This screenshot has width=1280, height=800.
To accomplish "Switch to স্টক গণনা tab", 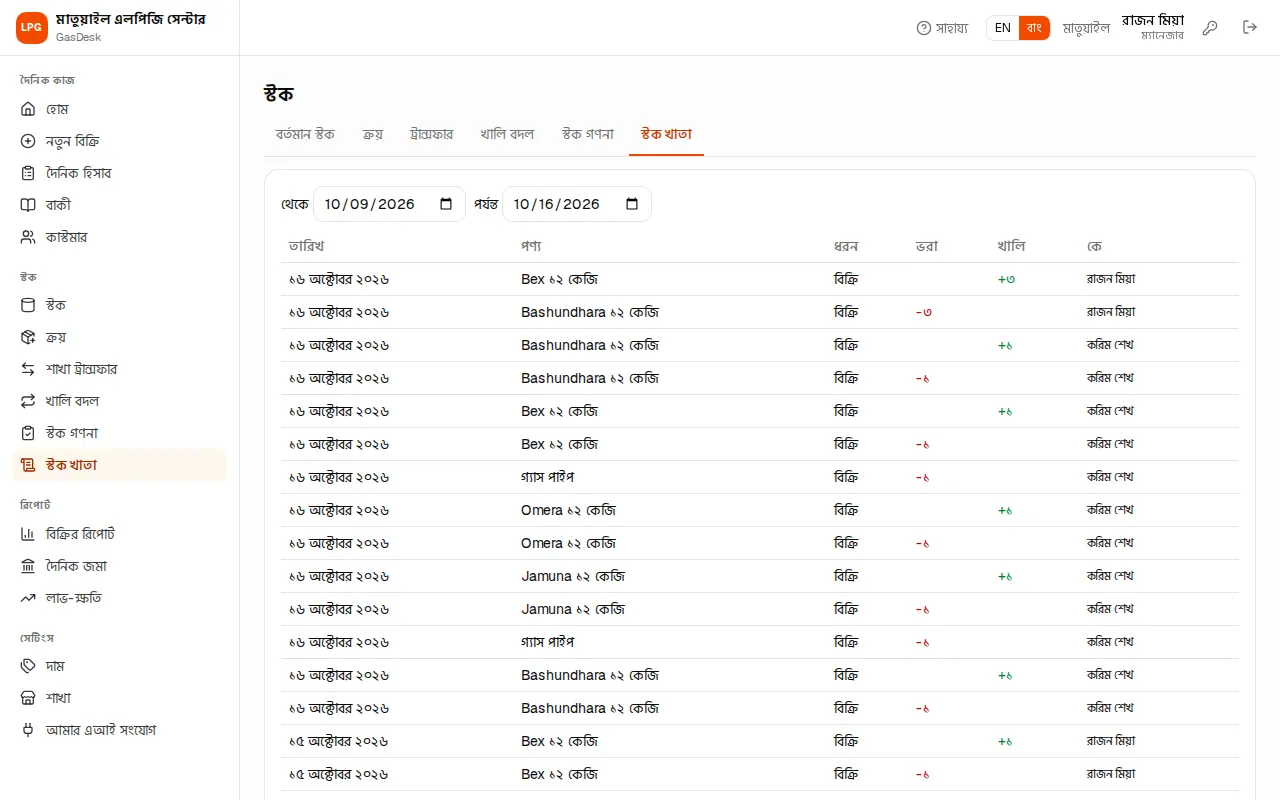I will (588, 134).
